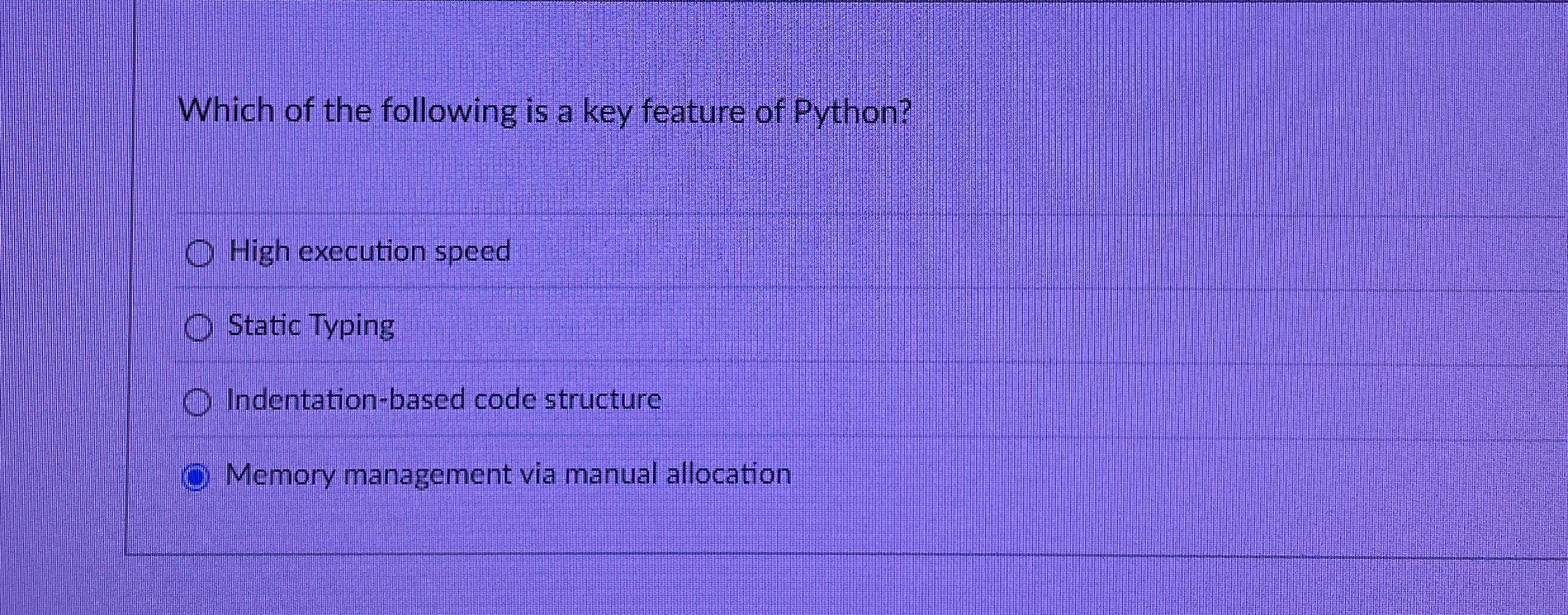This screenshot has height=615, width=1568.
Task: Choose Indentation-based code structure option
Action: pos(197,400)
